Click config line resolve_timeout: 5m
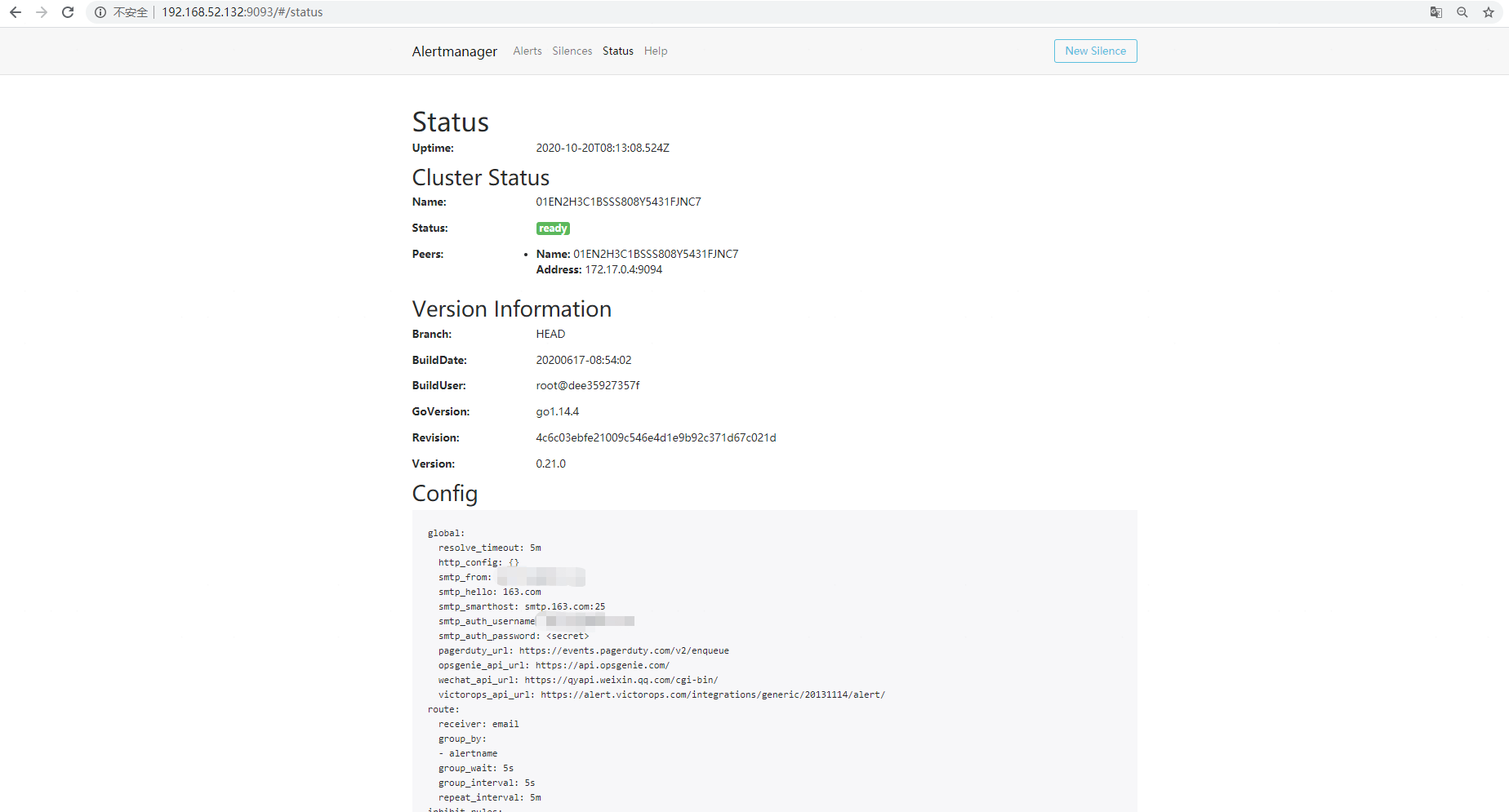The image size is (1509, 812). tap(489, 548)
